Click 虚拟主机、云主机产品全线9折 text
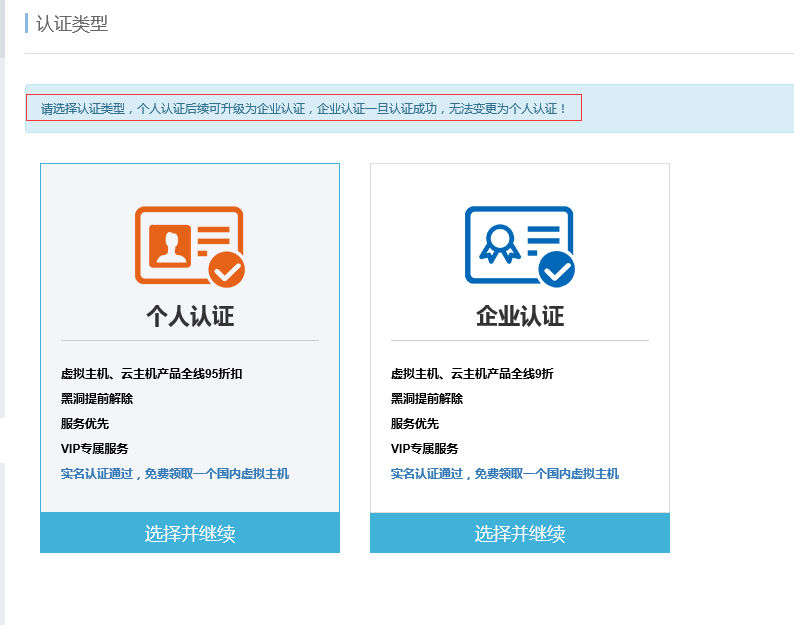 tap(472, 374)
